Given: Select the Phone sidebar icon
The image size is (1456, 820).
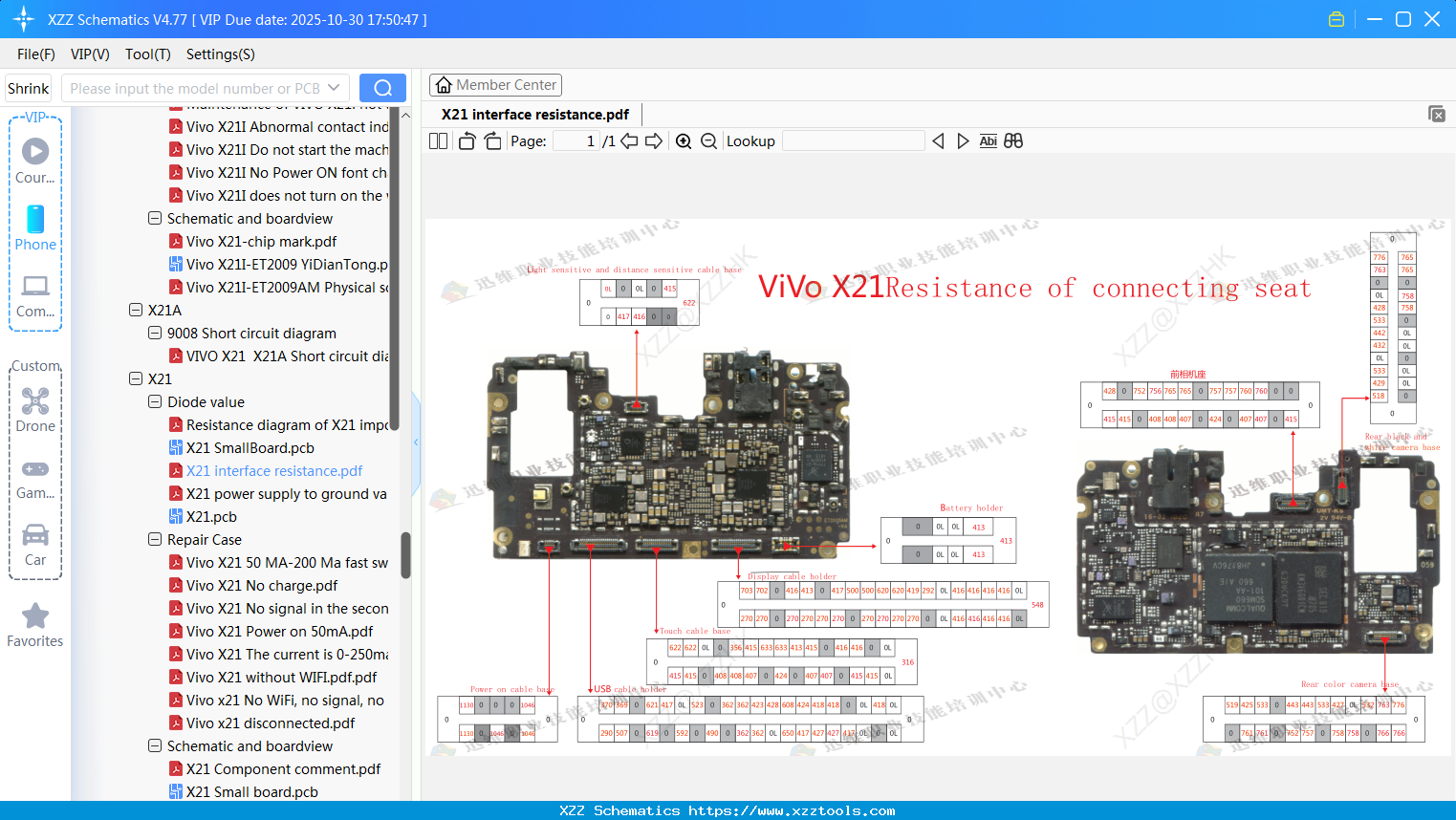Looking at the screenshot, I should click(x=34, y=220).
